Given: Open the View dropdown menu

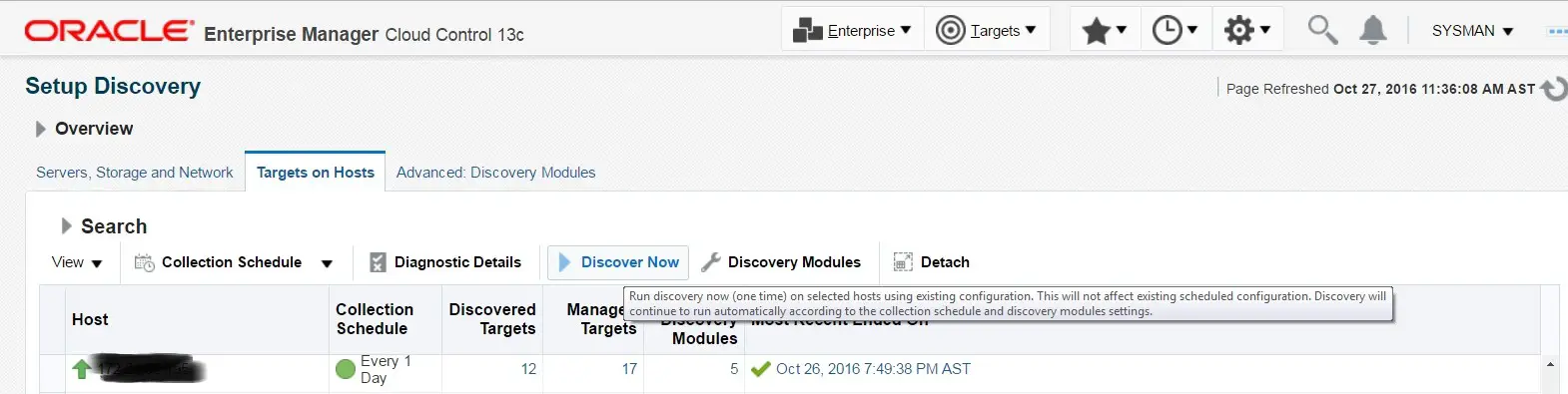Looking at the screenshot, I should 77,262.
